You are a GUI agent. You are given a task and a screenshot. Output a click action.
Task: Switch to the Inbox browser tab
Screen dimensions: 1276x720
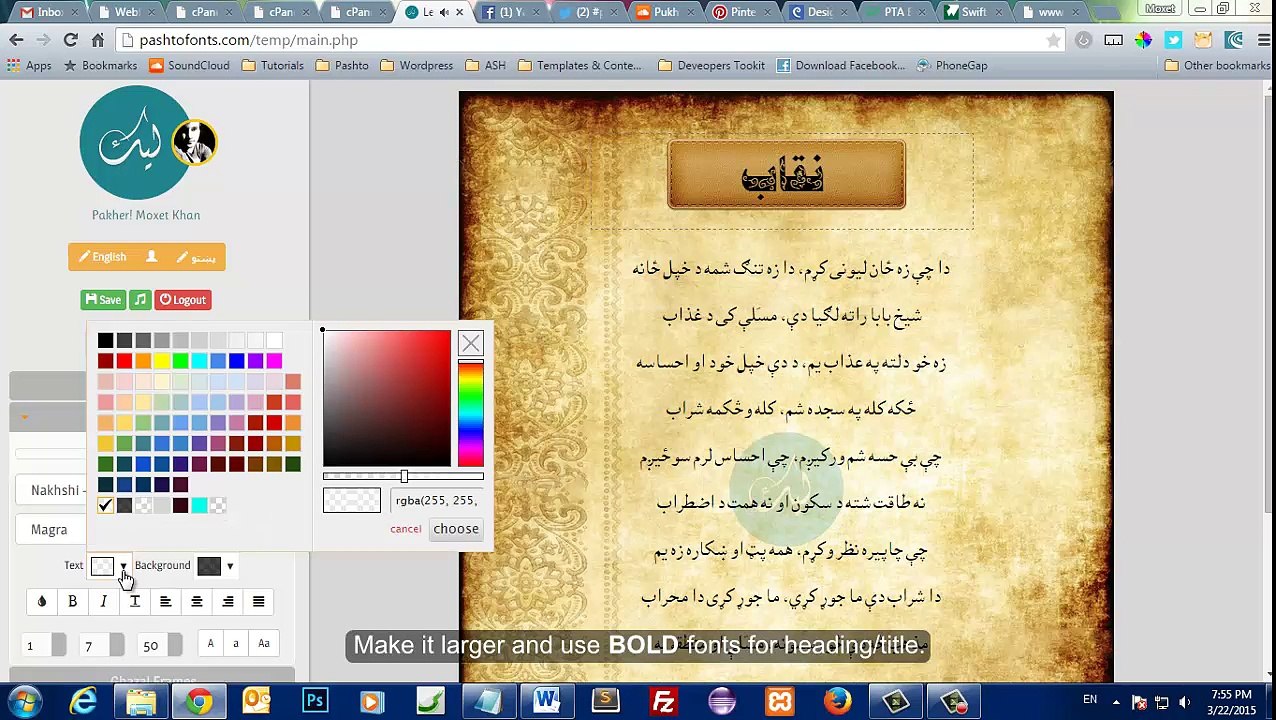48,12
